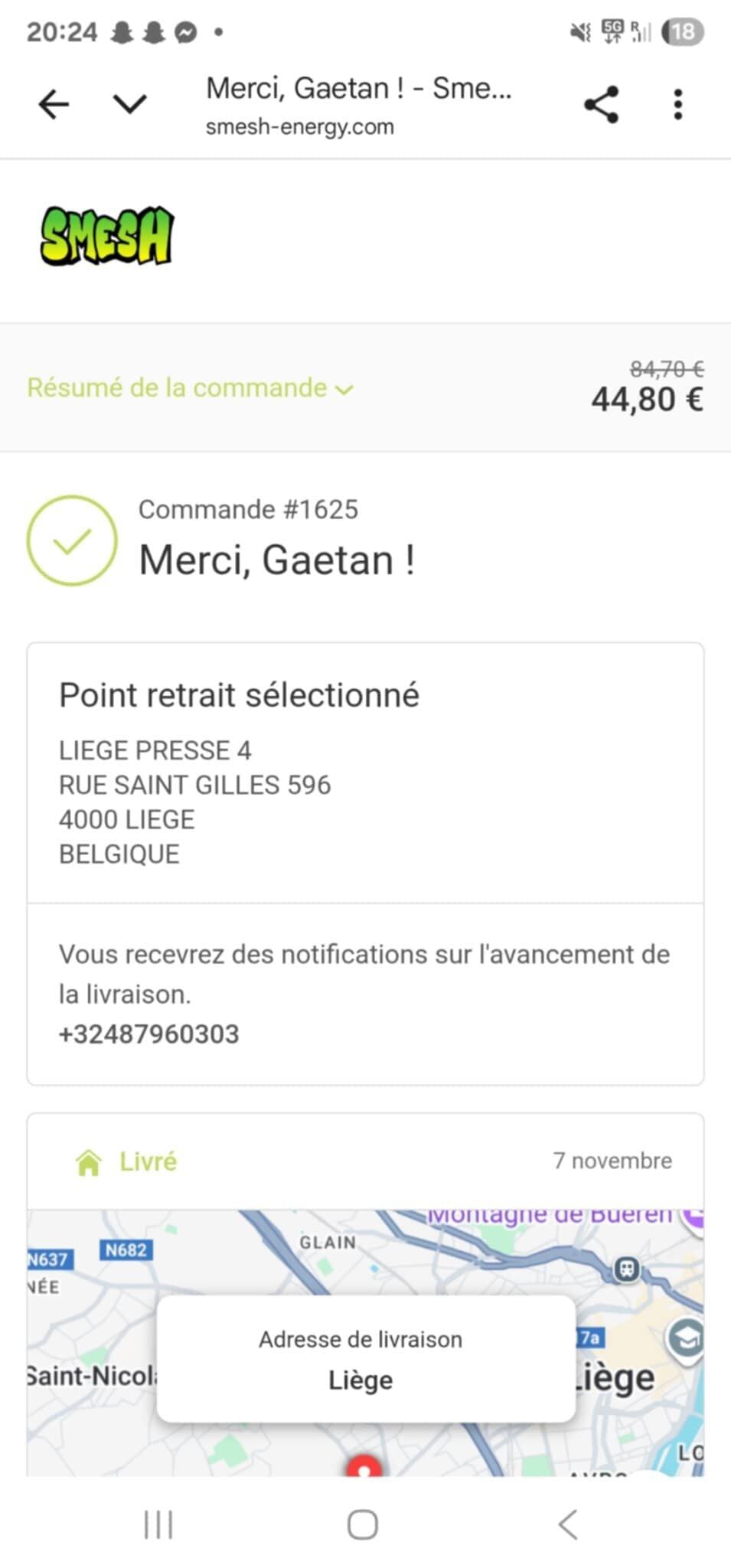The height and width of the screenshot is (1568, 731).
Task: Tap the green checkmark order confirmation circle
Action: (72, 541)
